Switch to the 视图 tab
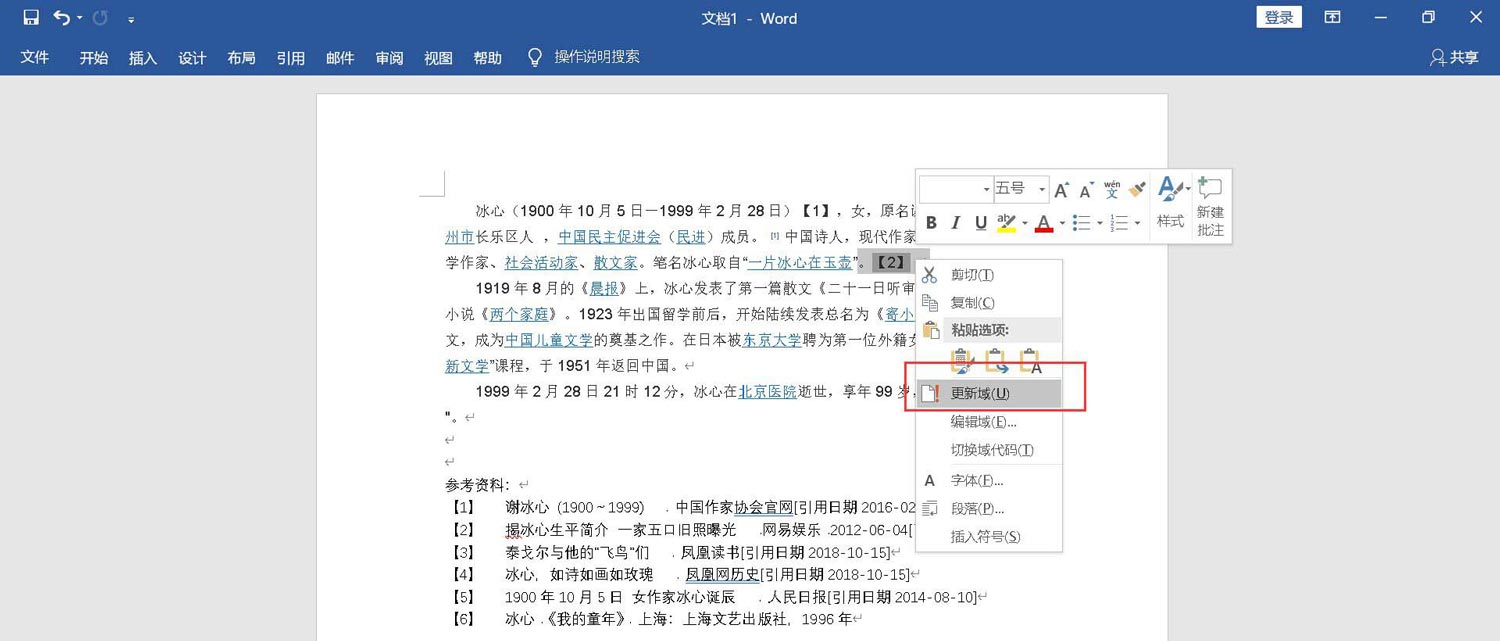This screenshot has height=641, width=1500. click(438, 58)
